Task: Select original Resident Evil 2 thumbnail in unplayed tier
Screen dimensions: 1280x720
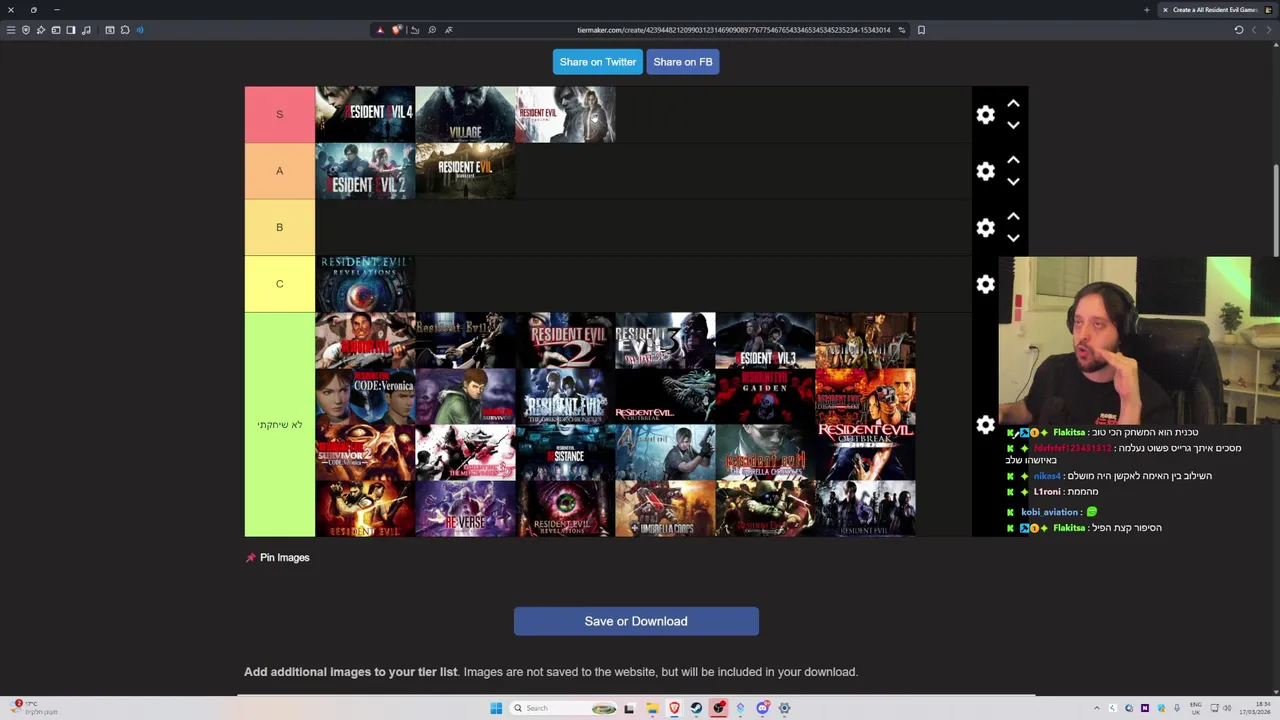Action: [x=565, y=340]
